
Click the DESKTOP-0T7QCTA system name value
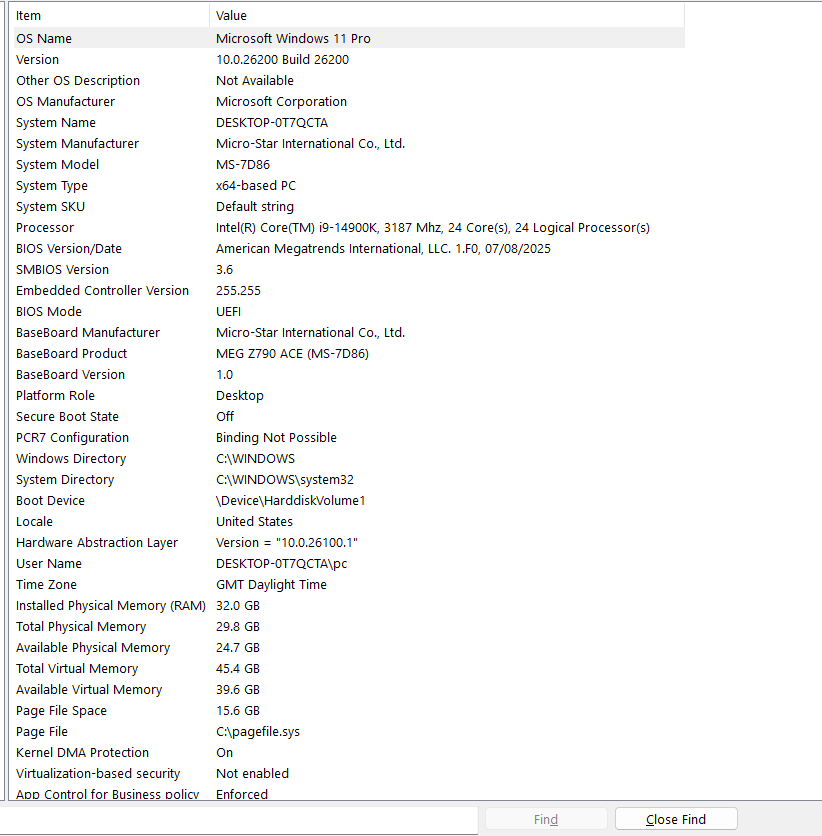(271, 123)
